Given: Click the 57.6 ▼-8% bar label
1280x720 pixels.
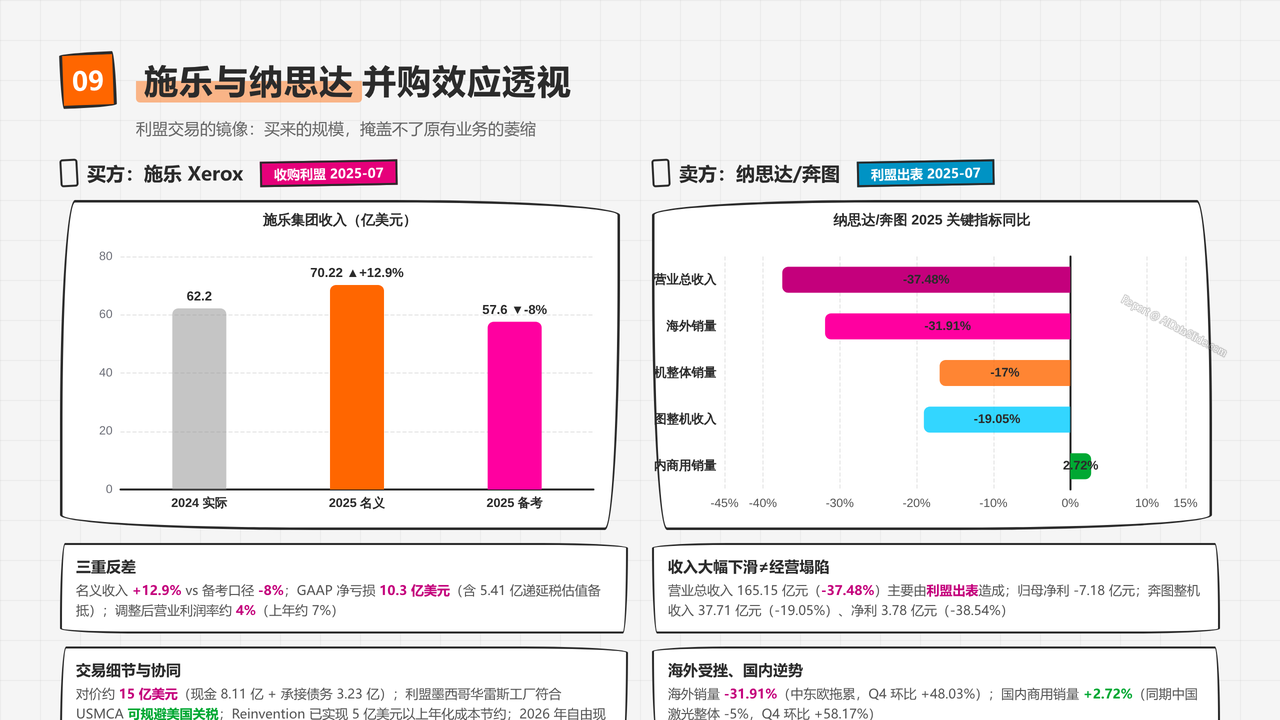Looking at the screenshot, I should click(514, 310).
